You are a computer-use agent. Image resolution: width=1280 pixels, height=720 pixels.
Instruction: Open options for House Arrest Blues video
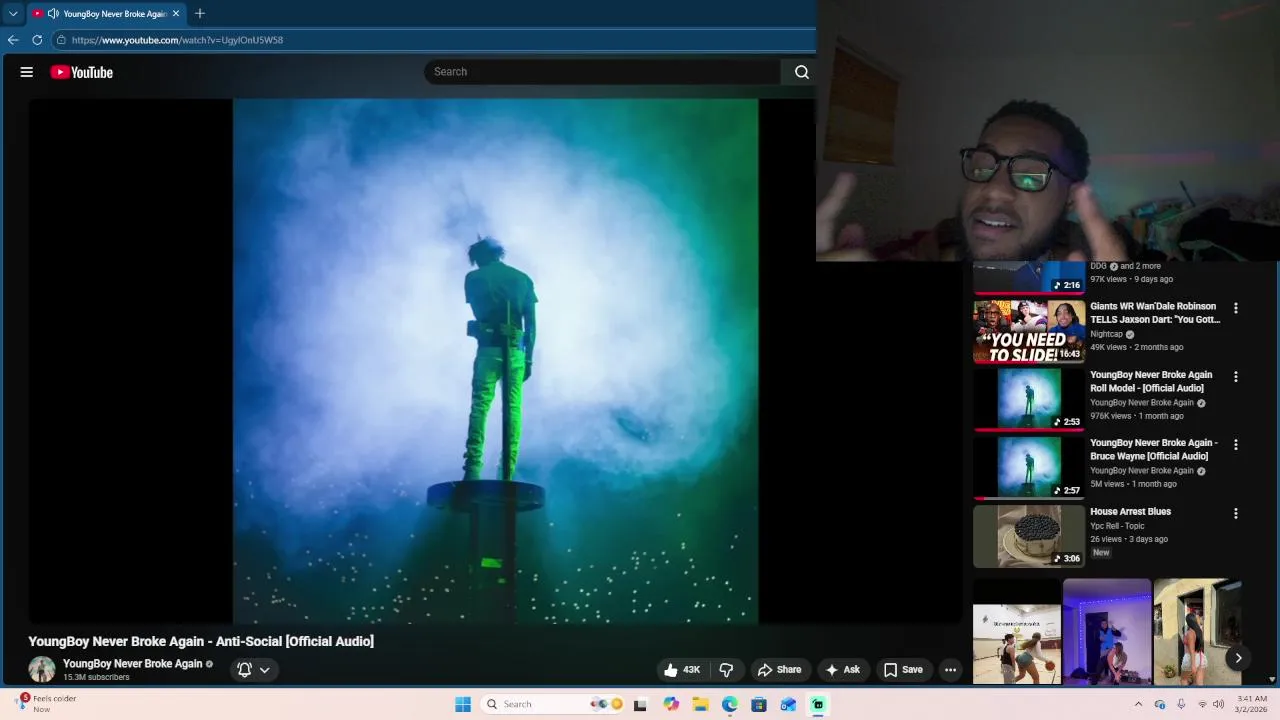1236,514
